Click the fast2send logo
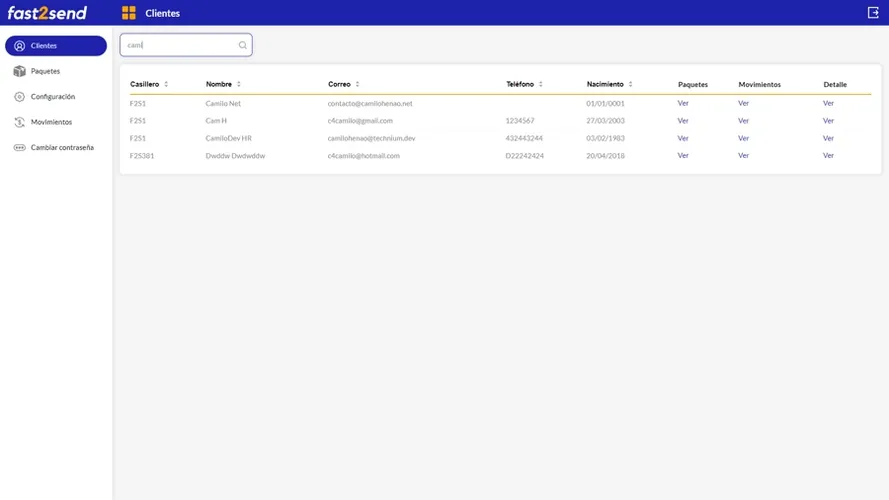 tap(47, 13)
